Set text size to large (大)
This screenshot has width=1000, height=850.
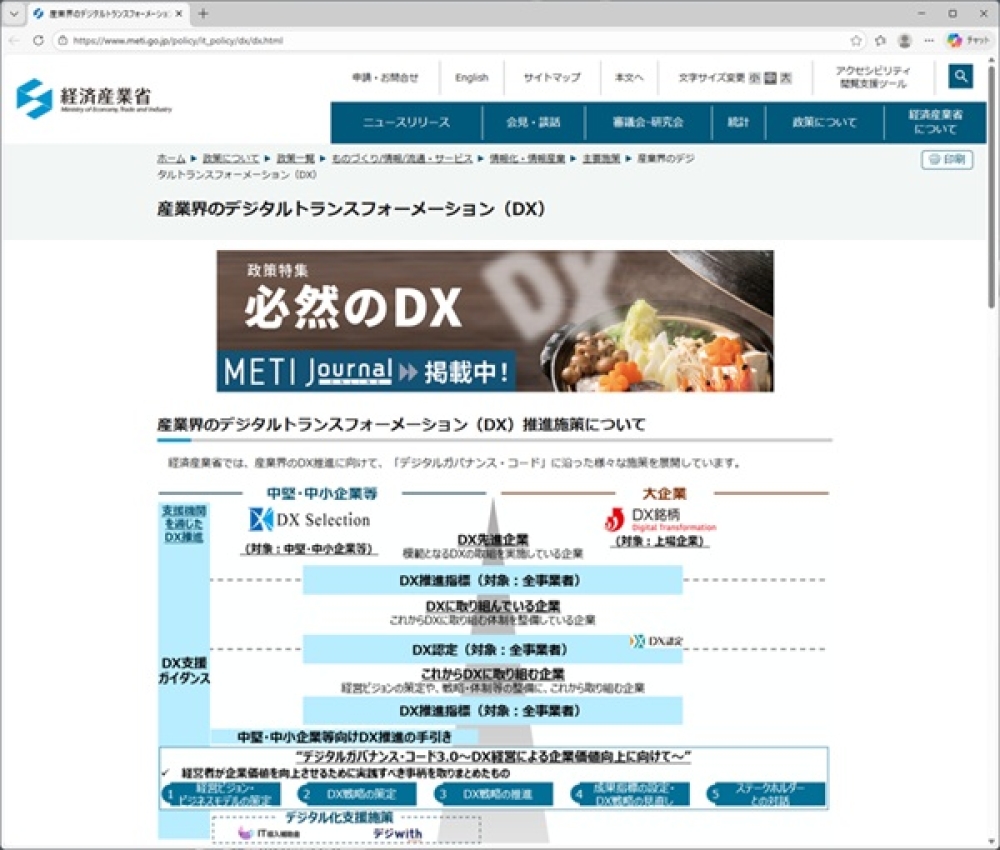786,78
